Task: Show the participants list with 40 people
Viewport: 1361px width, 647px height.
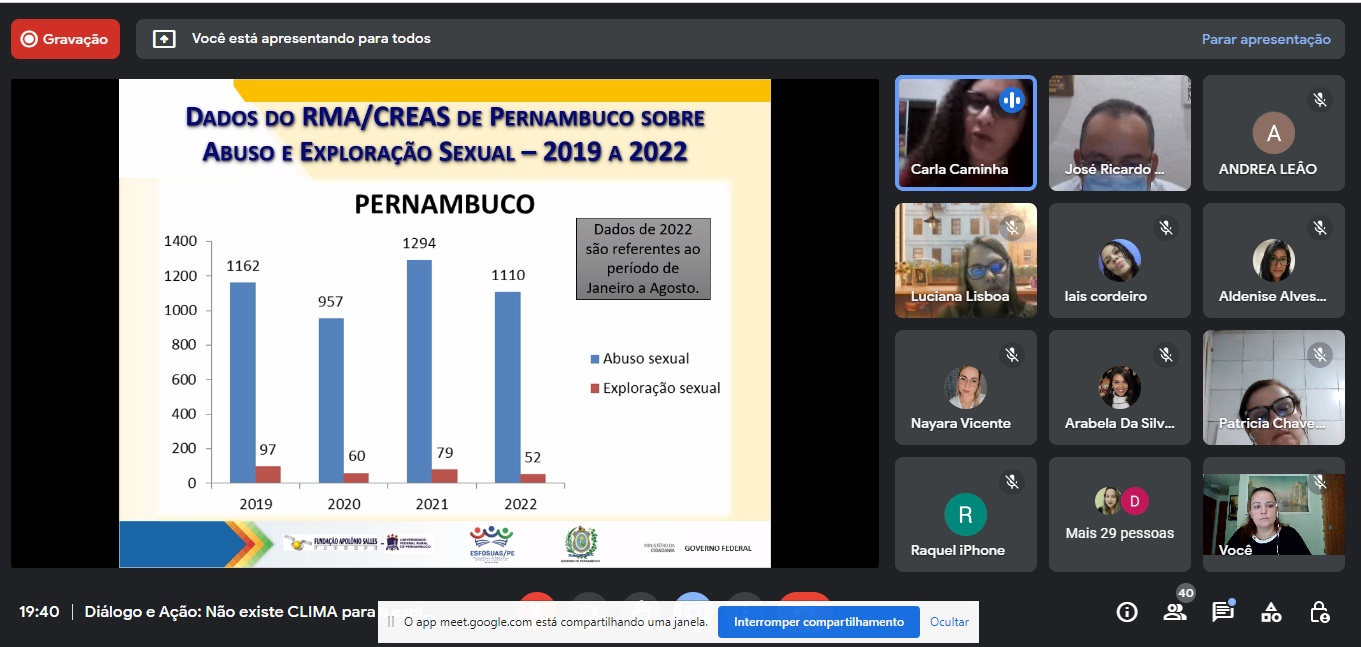Action: pos(1175,612)
